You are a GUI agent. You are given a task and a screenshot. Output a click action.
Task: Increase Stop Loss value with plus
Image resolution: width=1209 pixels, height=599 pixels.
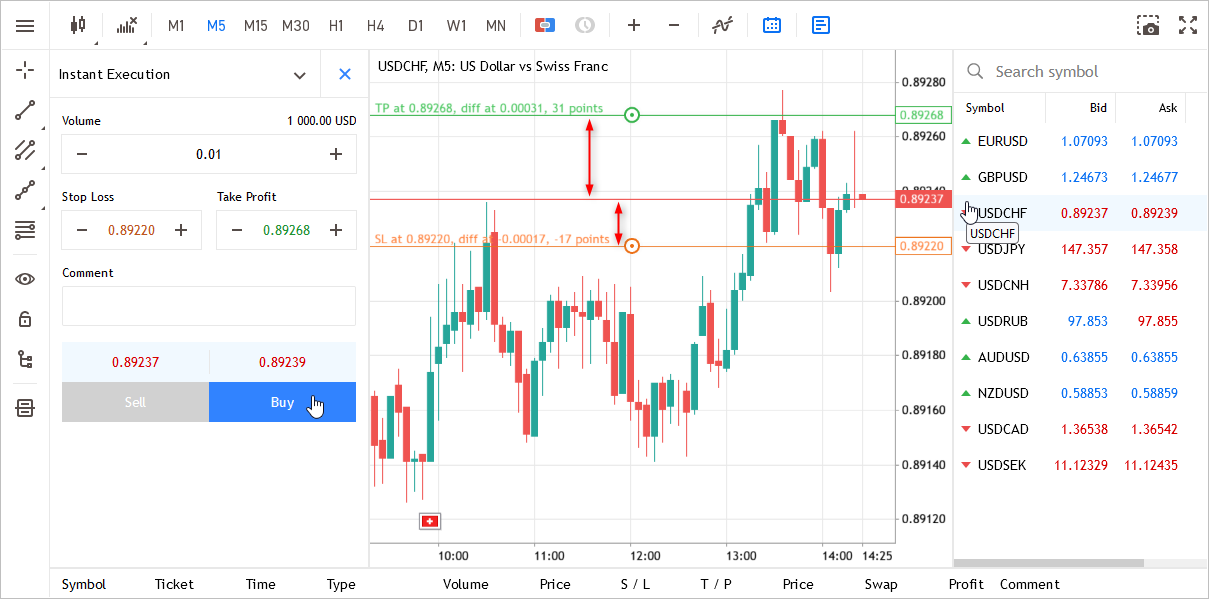pos(181,230)
